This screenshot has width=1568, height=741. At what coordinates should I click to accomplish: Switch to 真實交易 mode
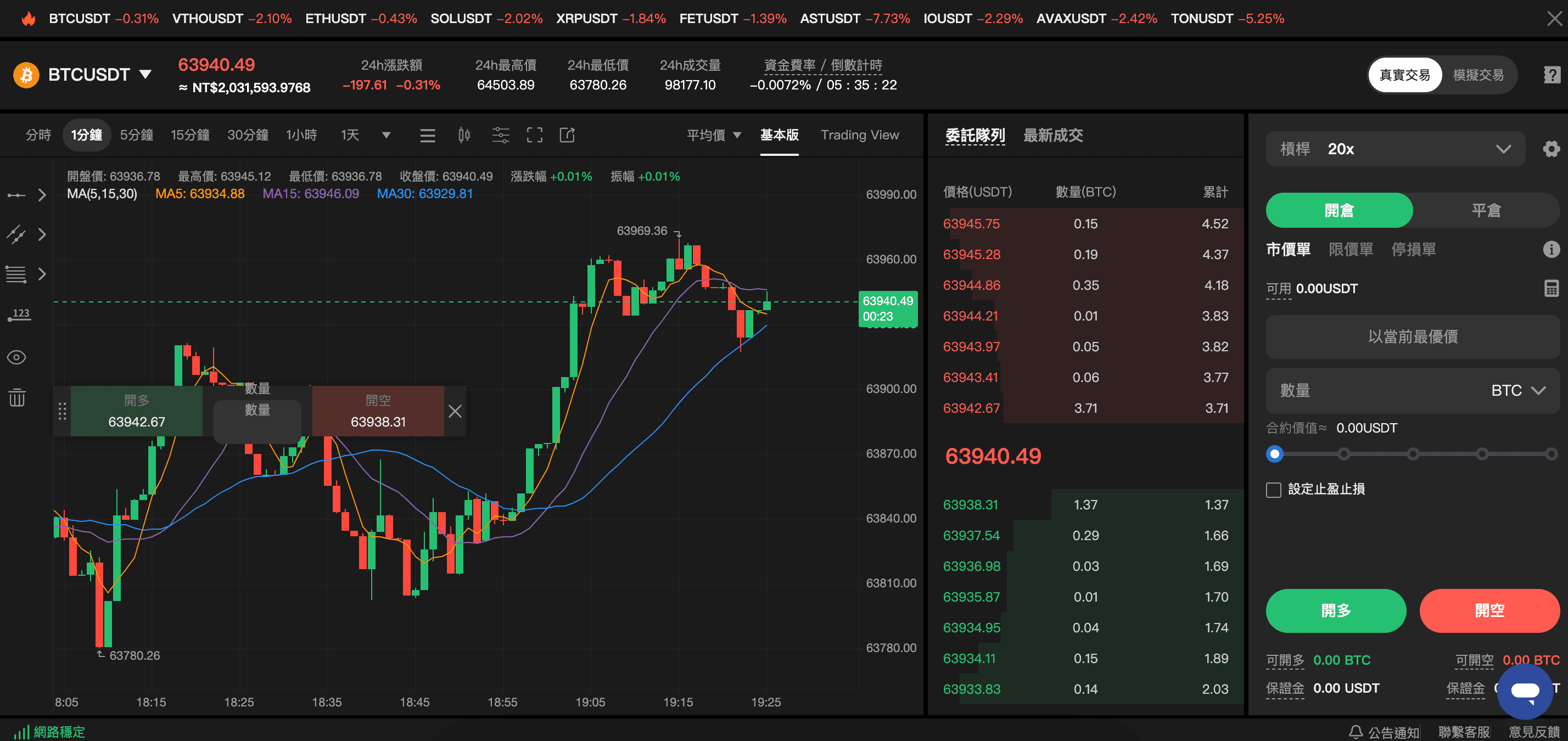[x=1405, y=75]
